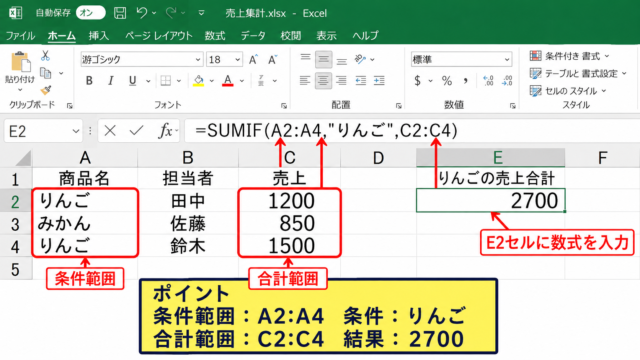Open the データ tab
The height and width of the screenshot is (360, 640).
point(253,36)
